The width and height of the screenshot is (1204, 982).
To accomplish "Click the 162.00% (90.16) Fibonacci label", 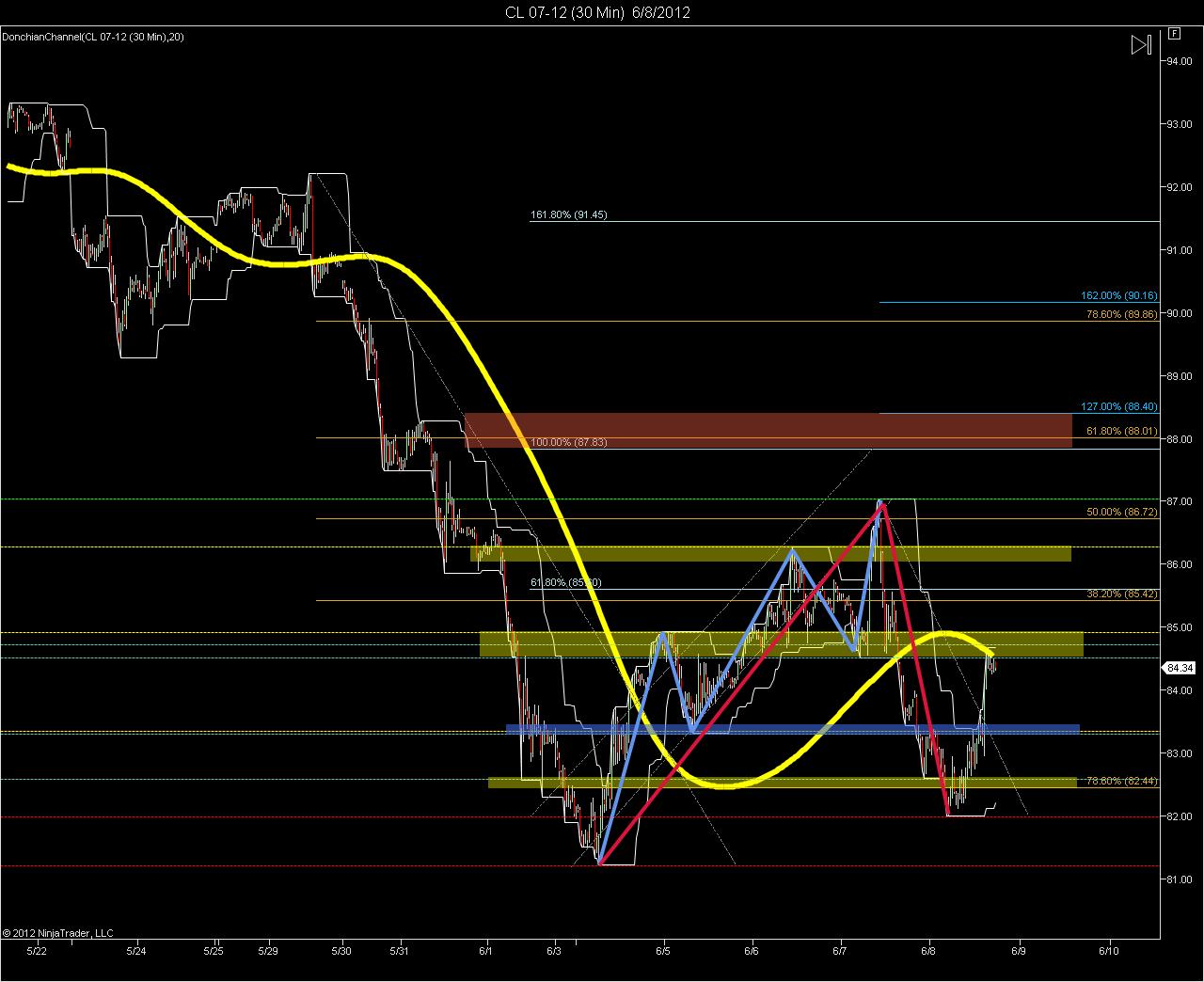I will (x=1119, y=295).
